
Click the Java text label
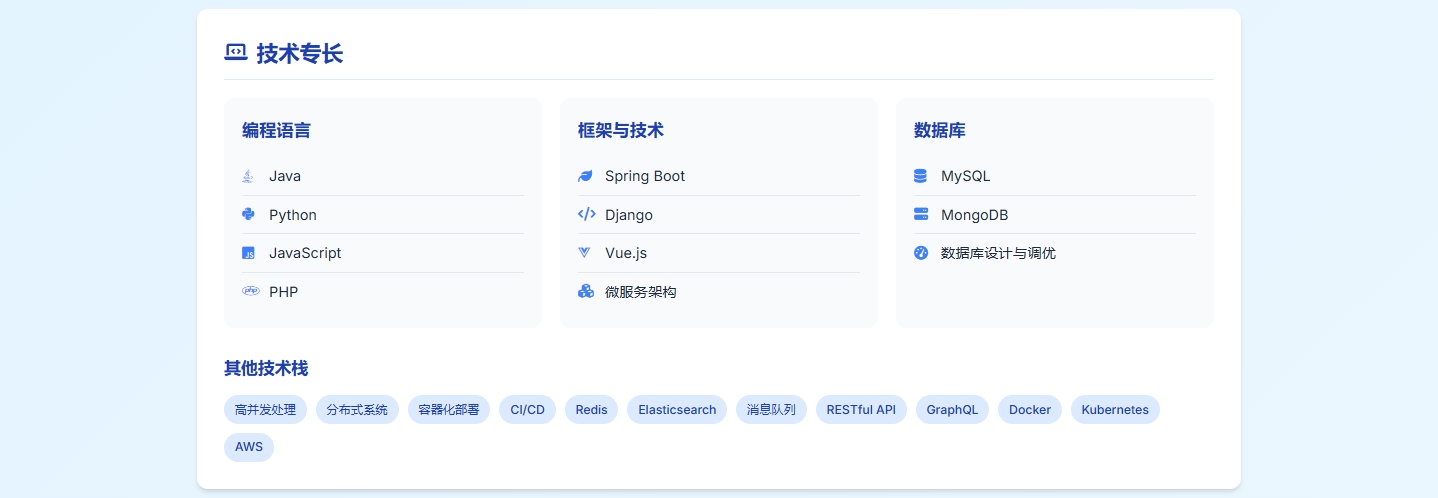tap(285, 176)
